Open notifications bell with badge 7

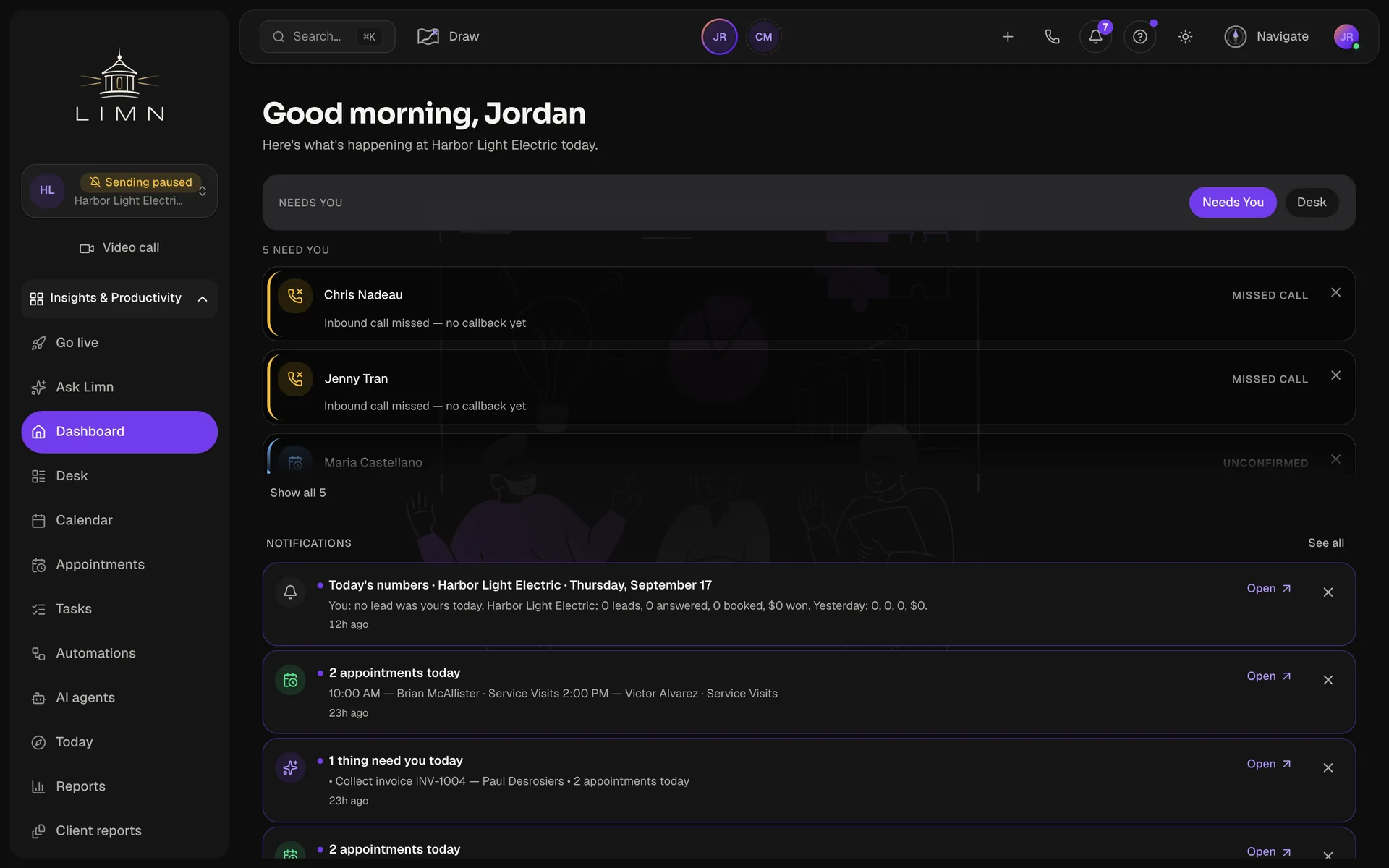[x=1096, y=37]
